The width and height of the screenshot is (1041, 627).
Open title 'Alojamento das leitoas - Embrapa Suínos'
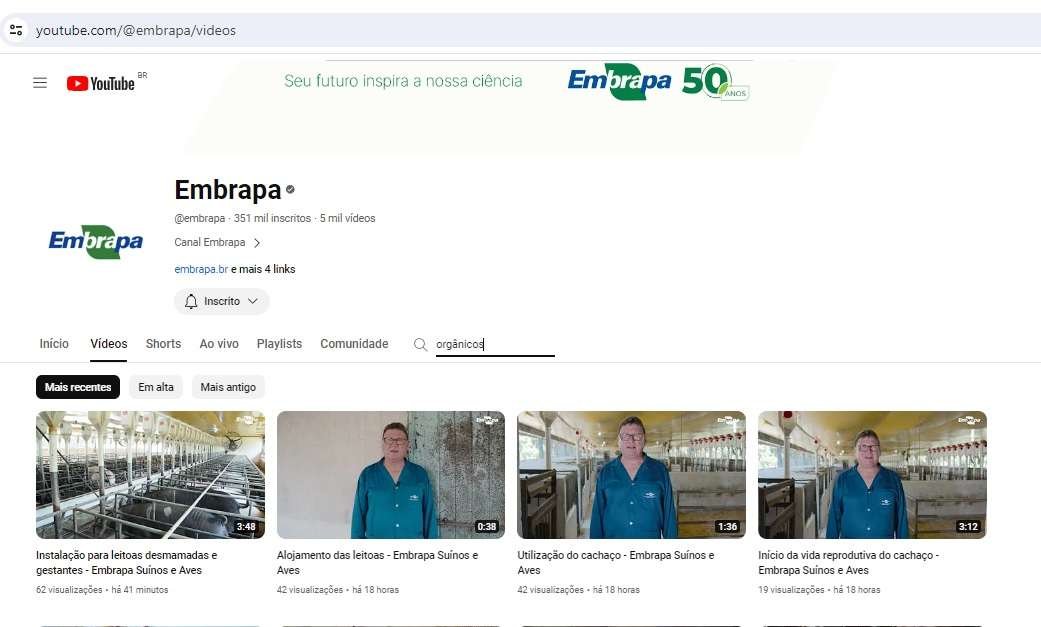coord(378,563)
